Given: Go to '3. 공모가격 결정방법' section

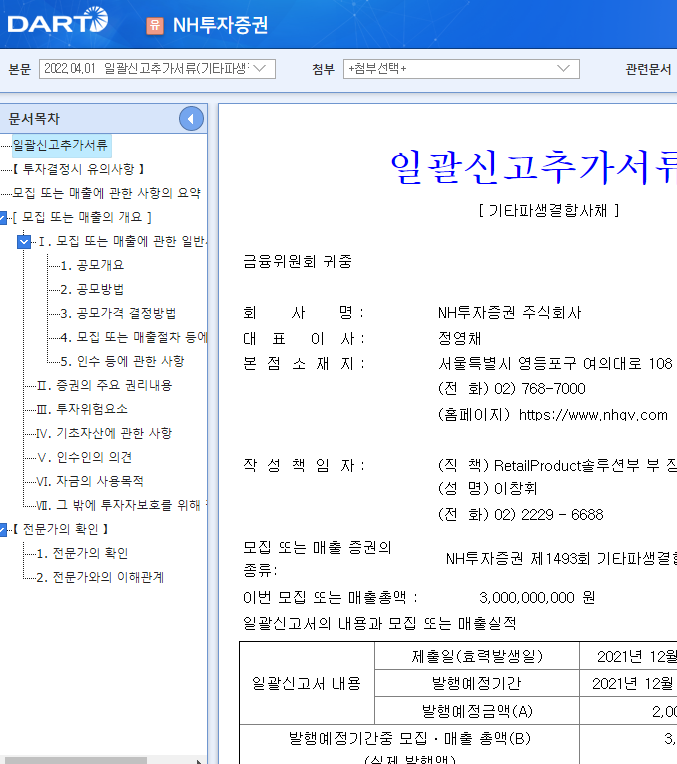Looking at the screenshot, I should (118, 313).
